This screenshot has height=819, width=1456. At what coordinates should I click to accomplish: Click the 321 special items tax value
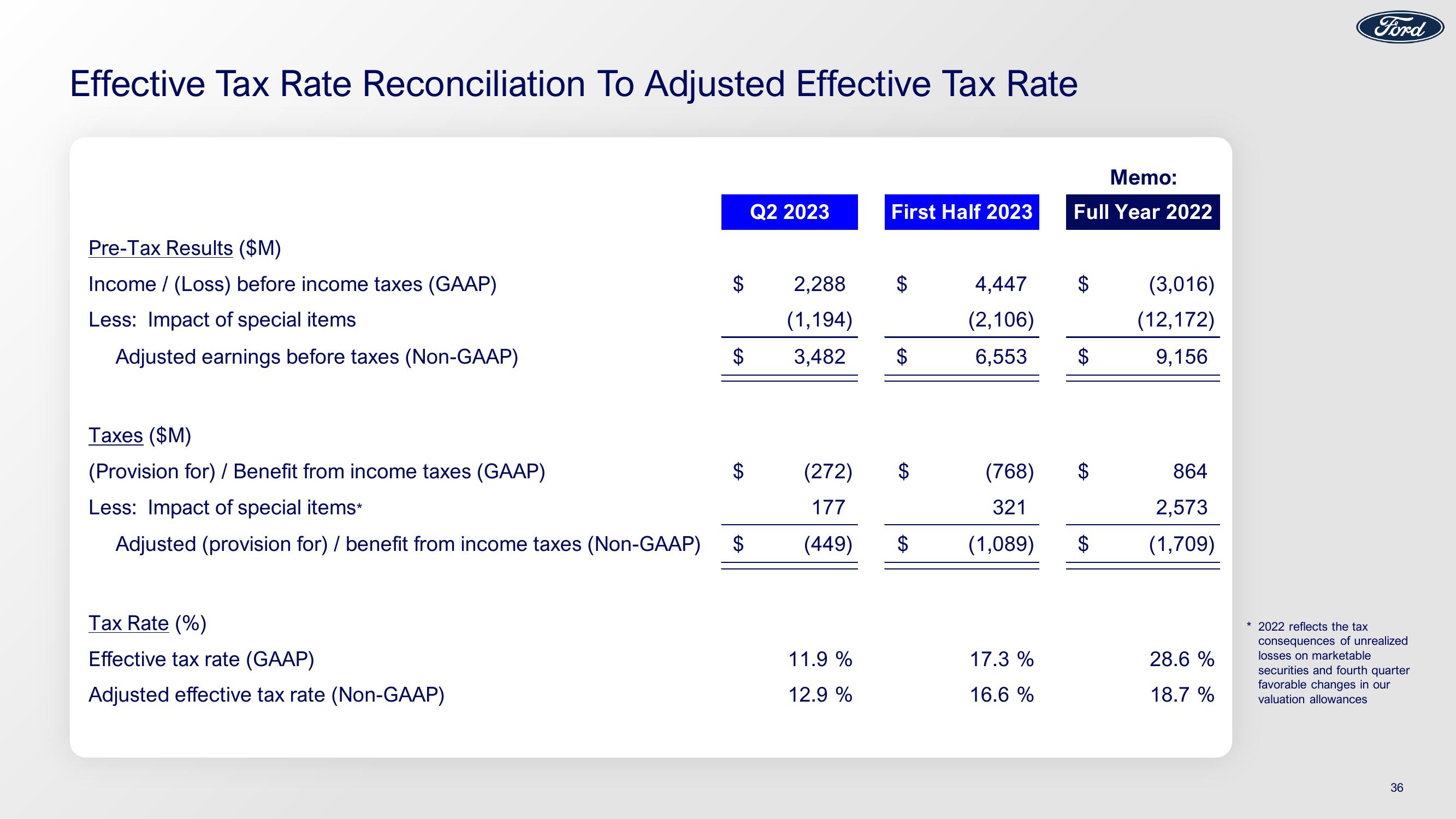tap(1009, 508)
